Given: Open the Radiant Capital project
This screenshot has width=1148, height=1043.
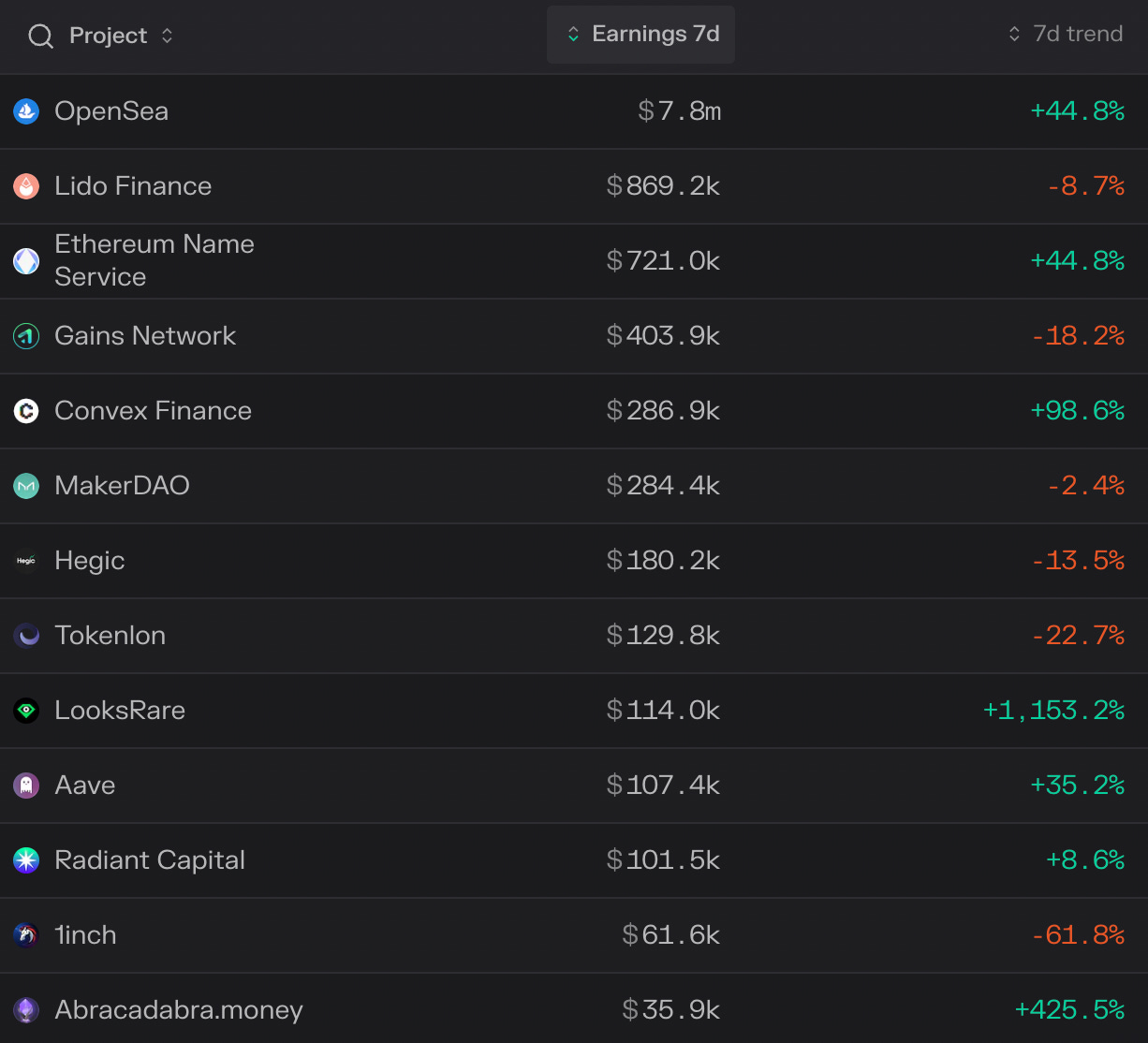Looking at the screenshot, I should [x=150, y=860].
